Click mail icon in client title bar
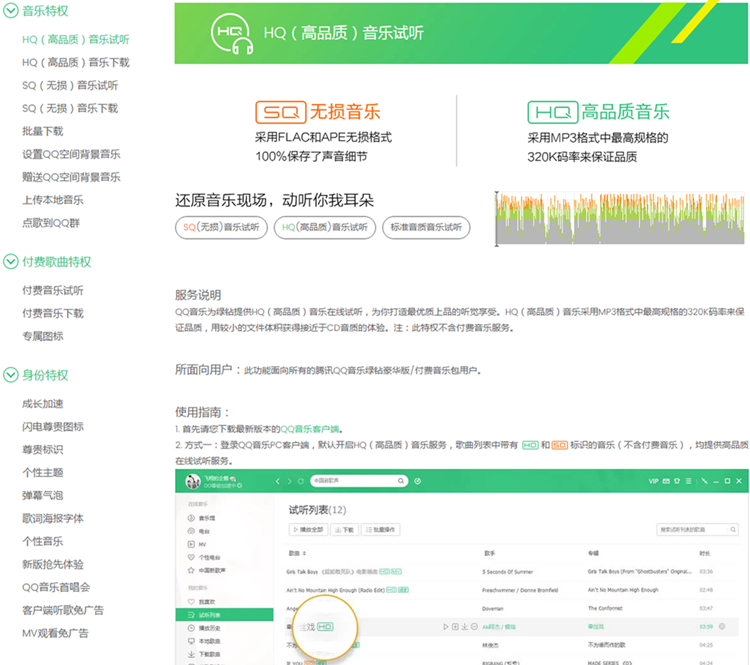This screenshot has width=750, height=665. [x=666, y=481]
